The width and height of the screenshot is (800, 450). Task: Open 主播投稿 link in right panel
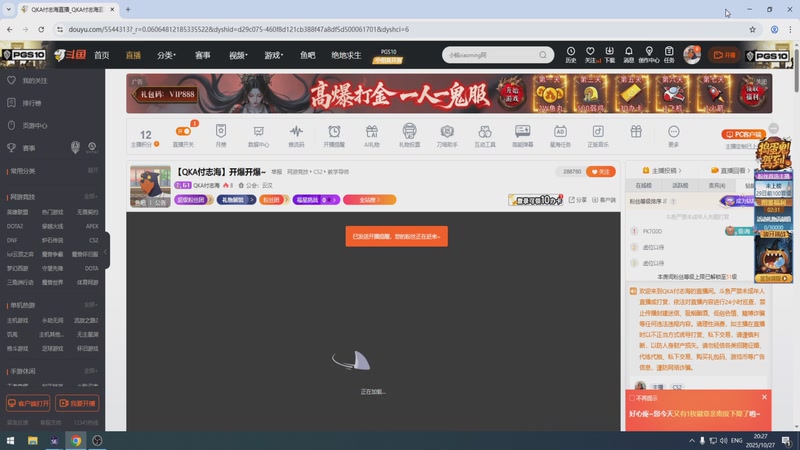click(662, 170)
